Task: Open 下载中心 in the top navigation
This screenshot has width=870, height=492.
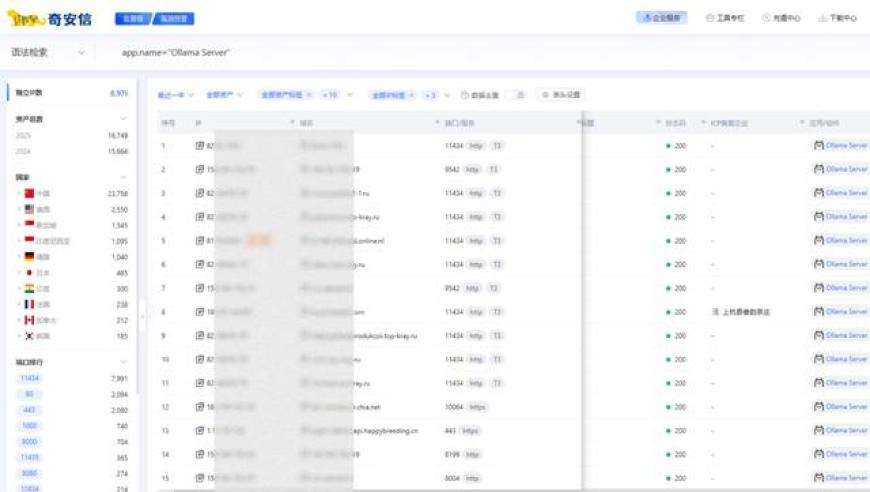Action: pyautogui.click(x=838, y=18)
